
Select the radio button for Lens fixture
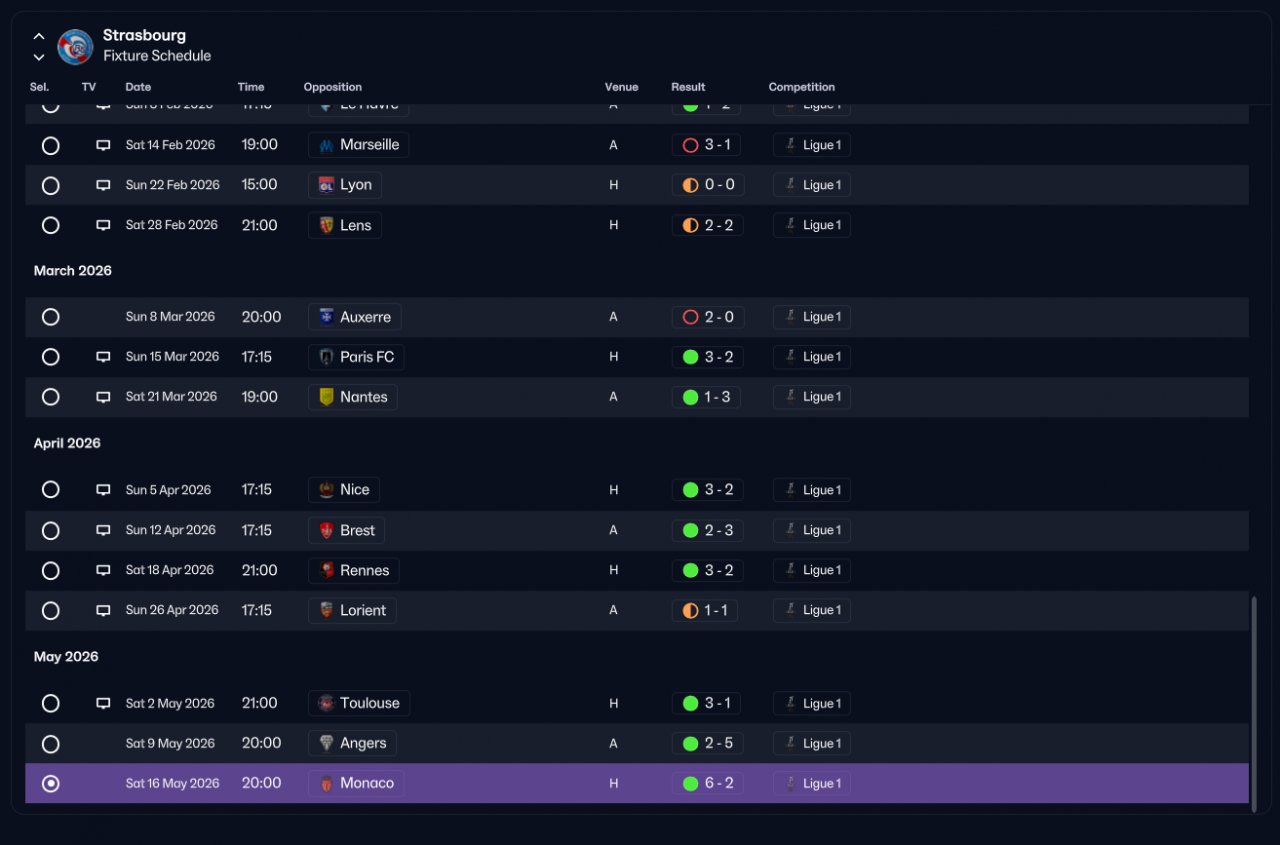[x=51, y=225]
